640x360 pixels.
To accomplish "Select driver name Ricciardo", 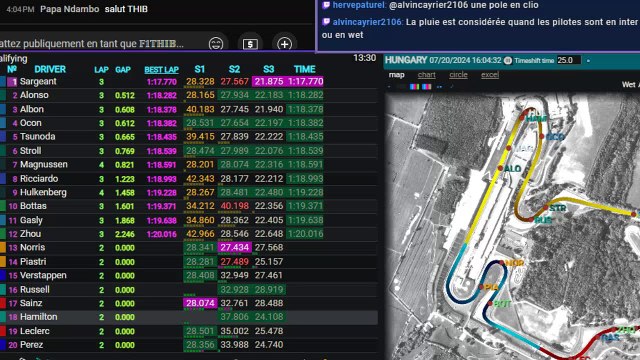I will pos(39,178).
